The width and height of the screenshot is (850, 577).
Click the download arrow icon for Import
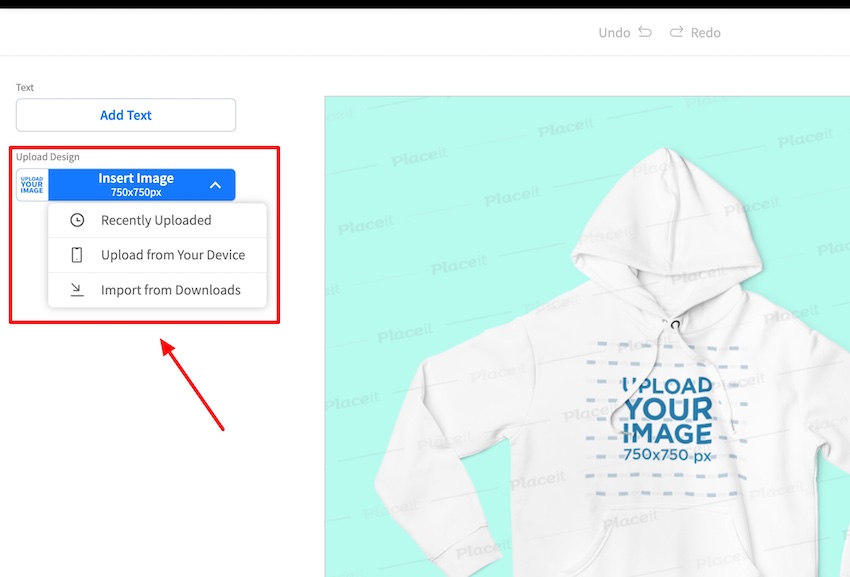[77, 290]
